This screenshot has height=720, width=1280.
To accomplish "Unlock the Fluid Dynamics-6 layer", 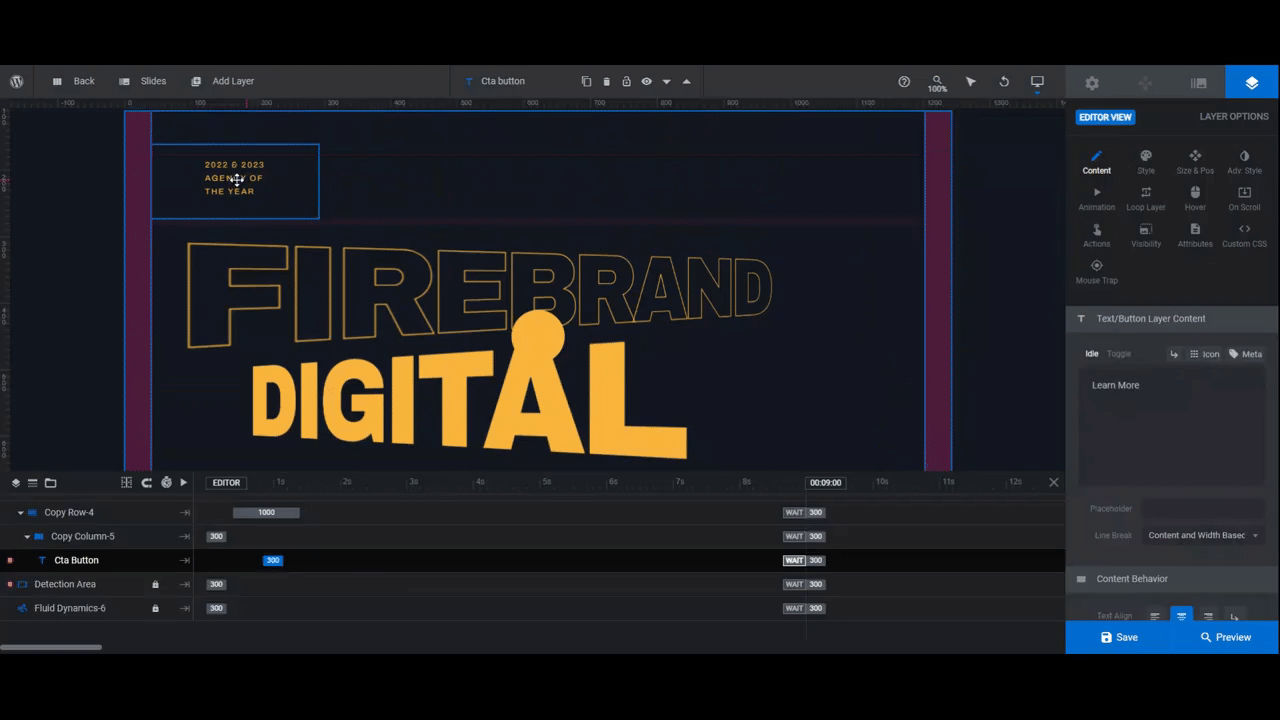I will tap(155, 608).
